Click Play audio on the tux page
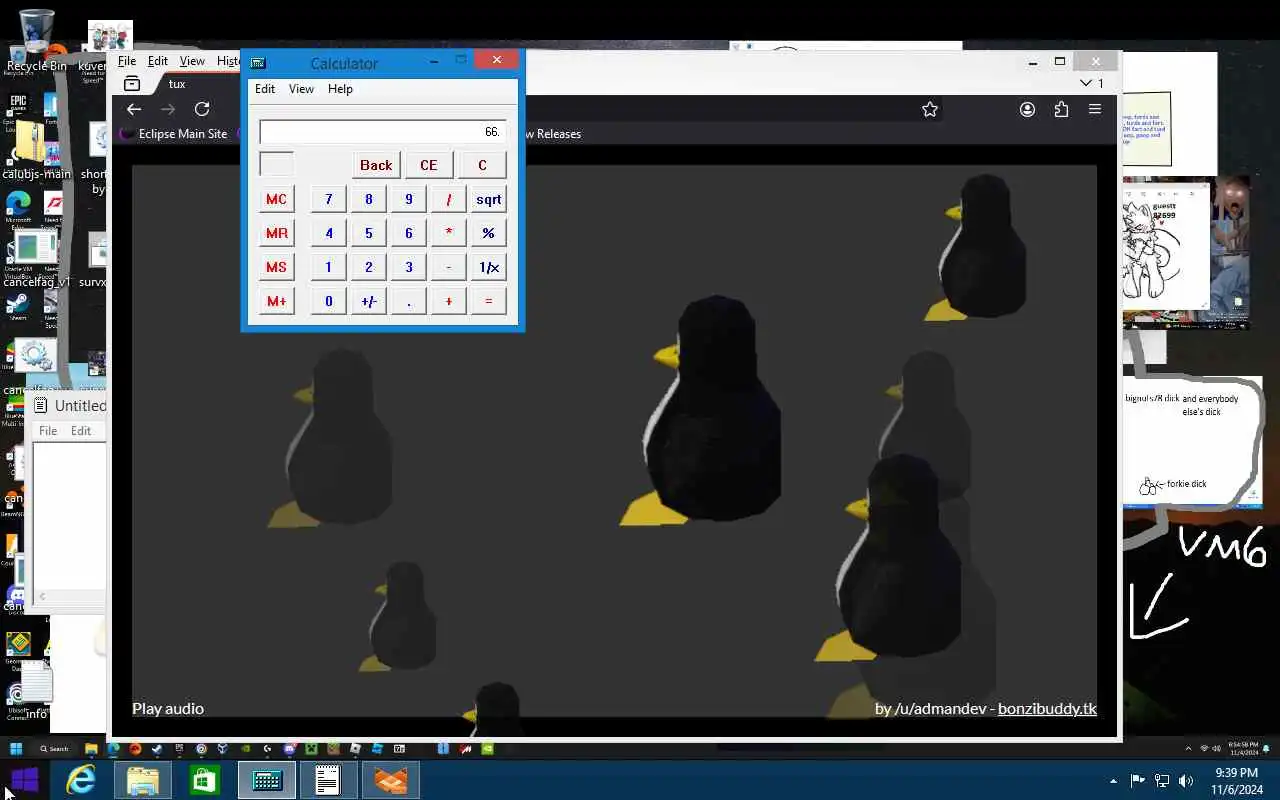1280x800 pixels. pyautogui.click(x=168, y=708)
